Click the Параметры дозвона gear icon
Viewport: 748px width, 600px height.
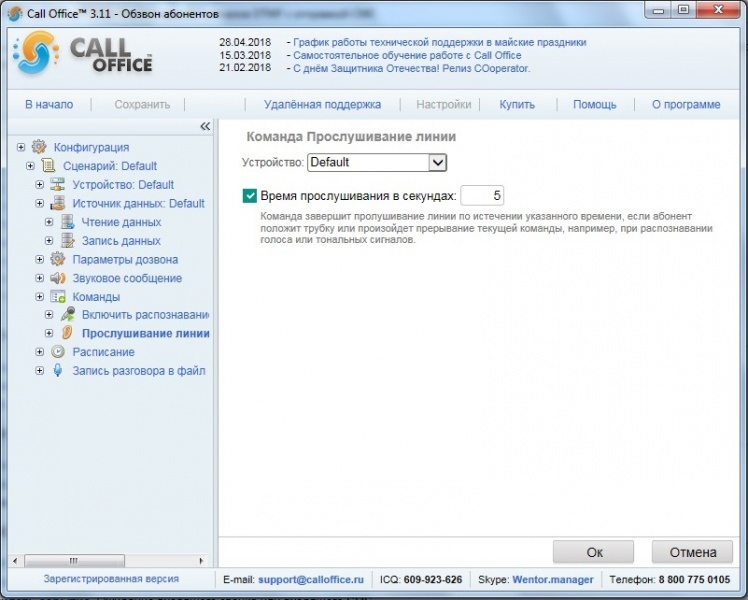point(58,259)
